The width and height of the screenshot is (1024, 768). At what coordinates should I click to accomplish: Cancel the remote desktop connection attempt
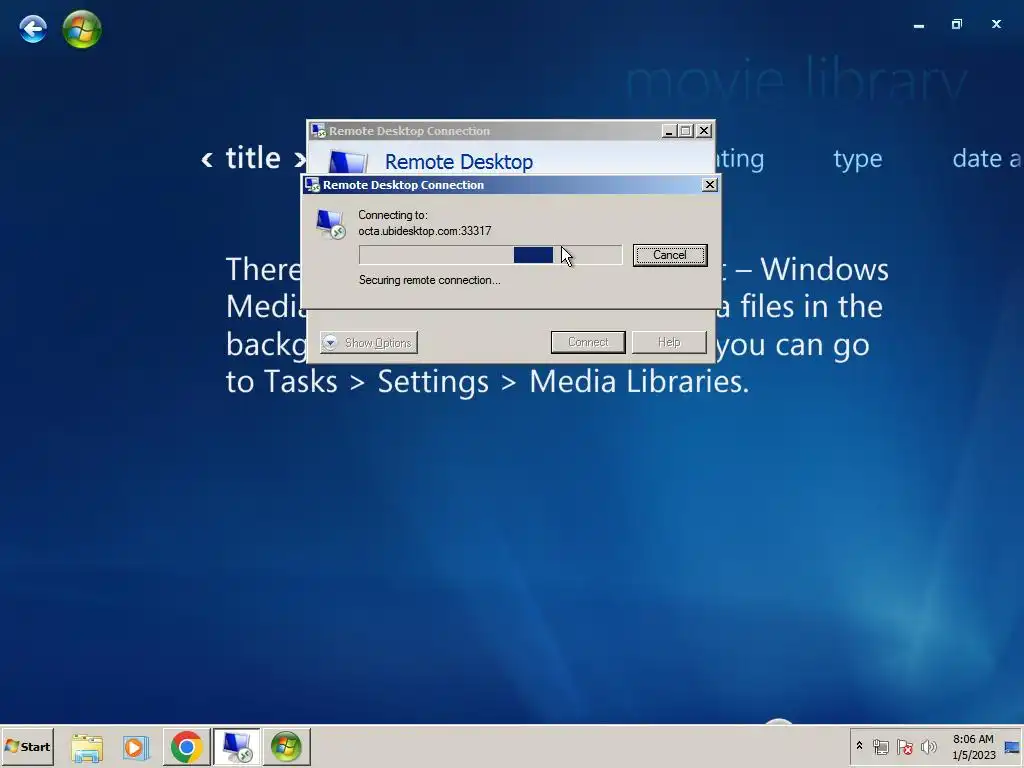[669, 255]
